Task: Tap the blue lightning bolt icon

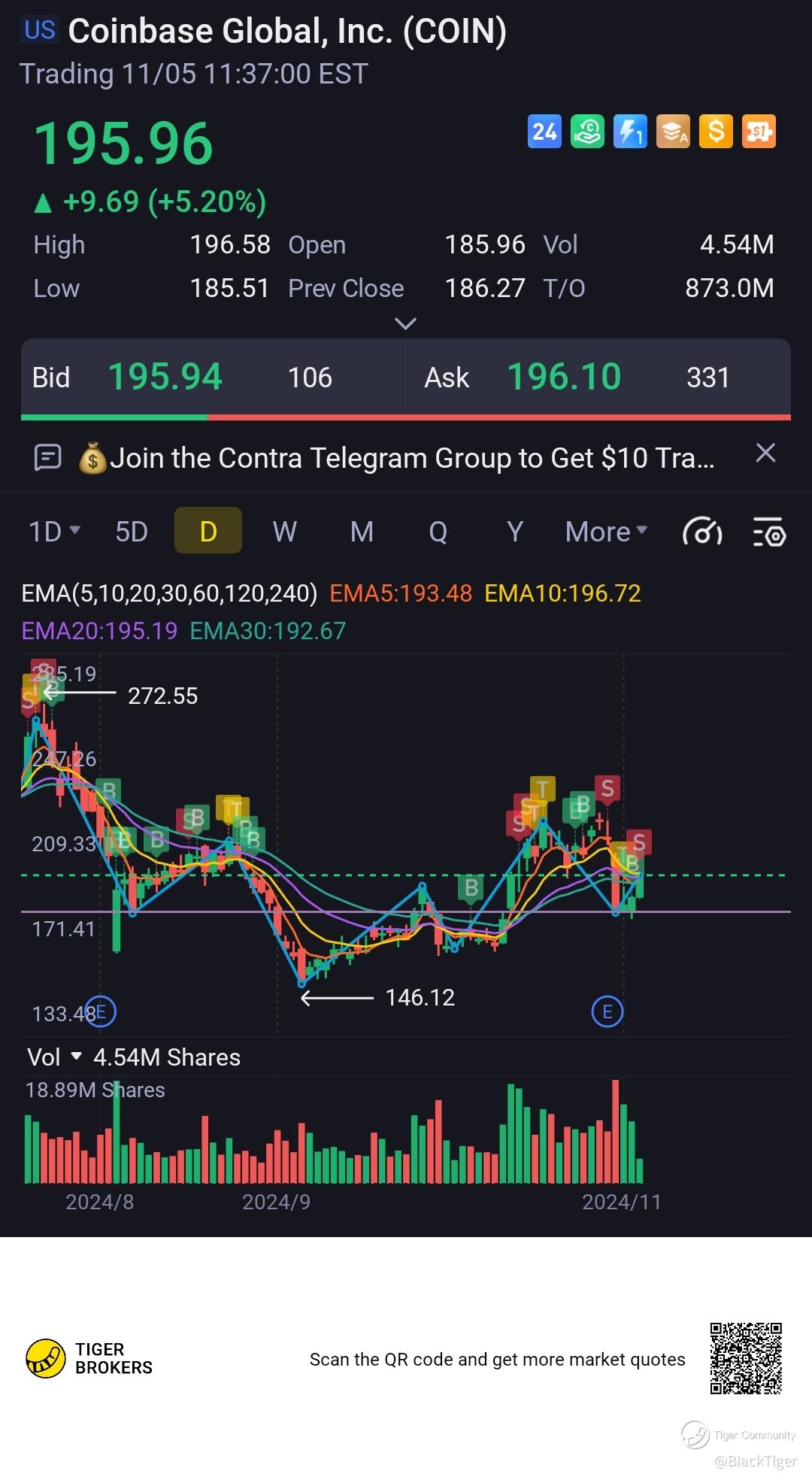Action: (630, 132)
